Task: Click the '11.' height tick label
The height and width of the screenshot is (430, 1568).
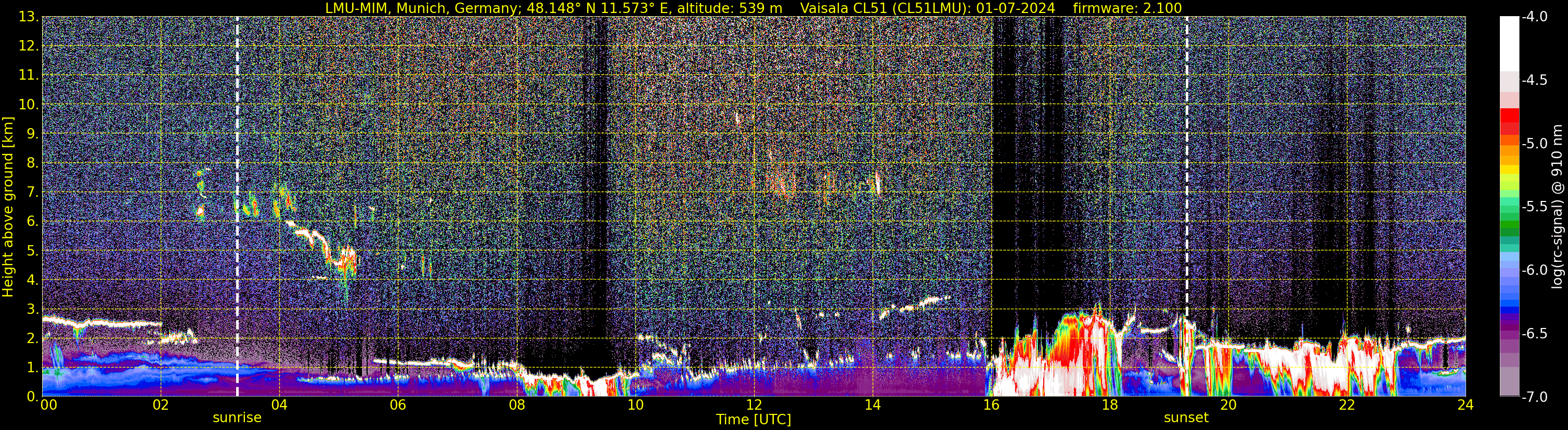Action: (x=28, y=75)
